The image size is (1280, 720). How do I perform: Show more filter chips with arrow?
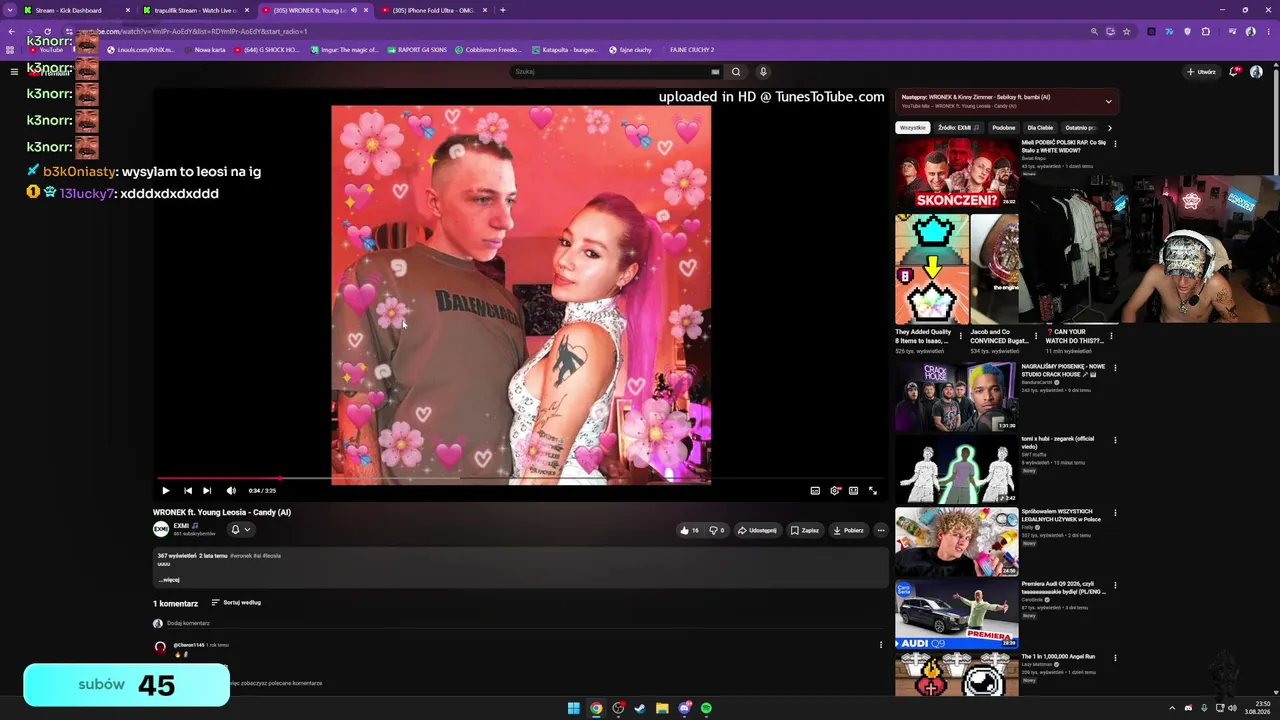pyautogui.click(x=1109, y=128)
